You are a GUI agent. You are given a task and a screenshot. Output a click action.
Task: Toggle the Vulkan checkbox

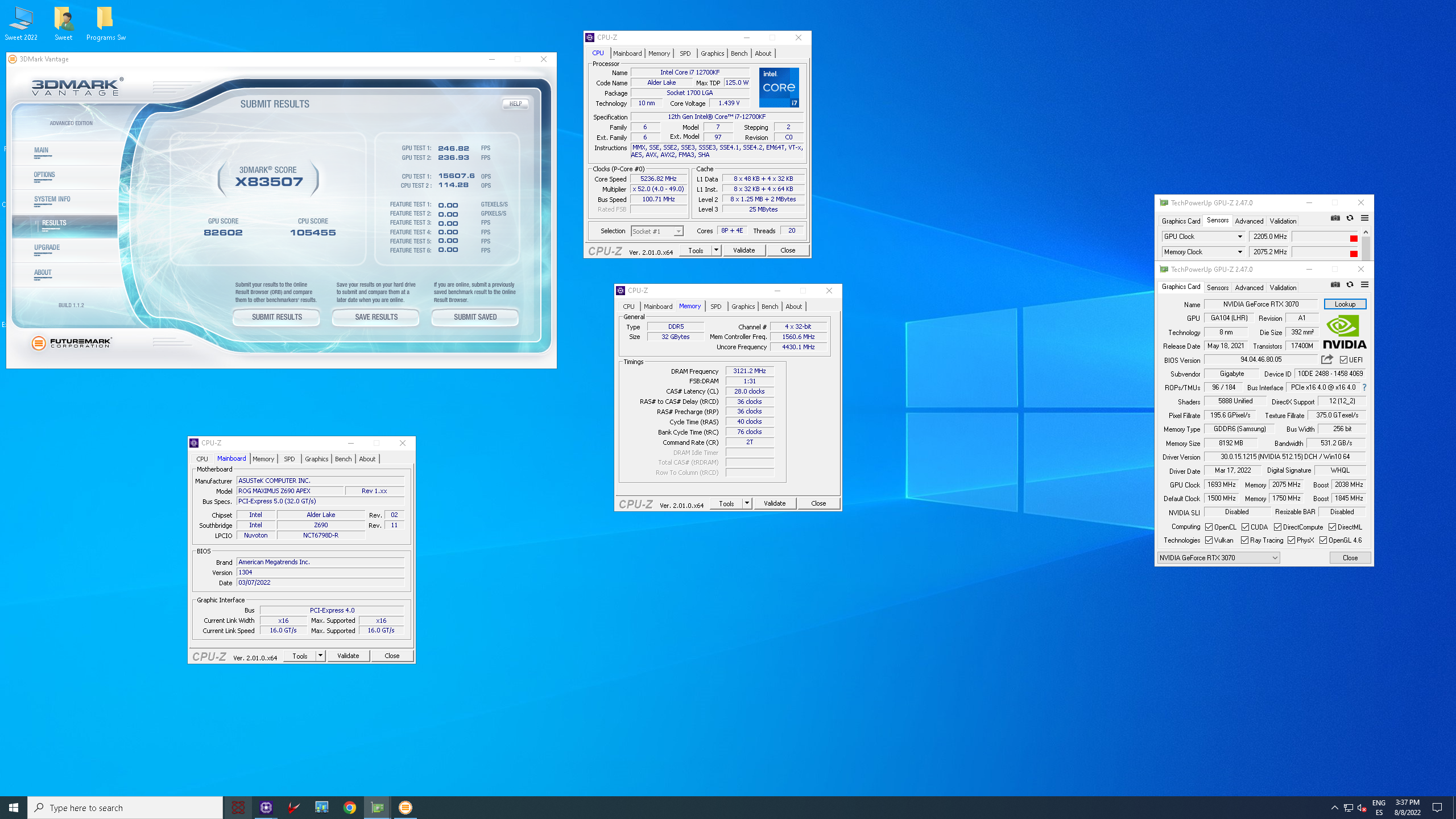[x=1209, y=540]
